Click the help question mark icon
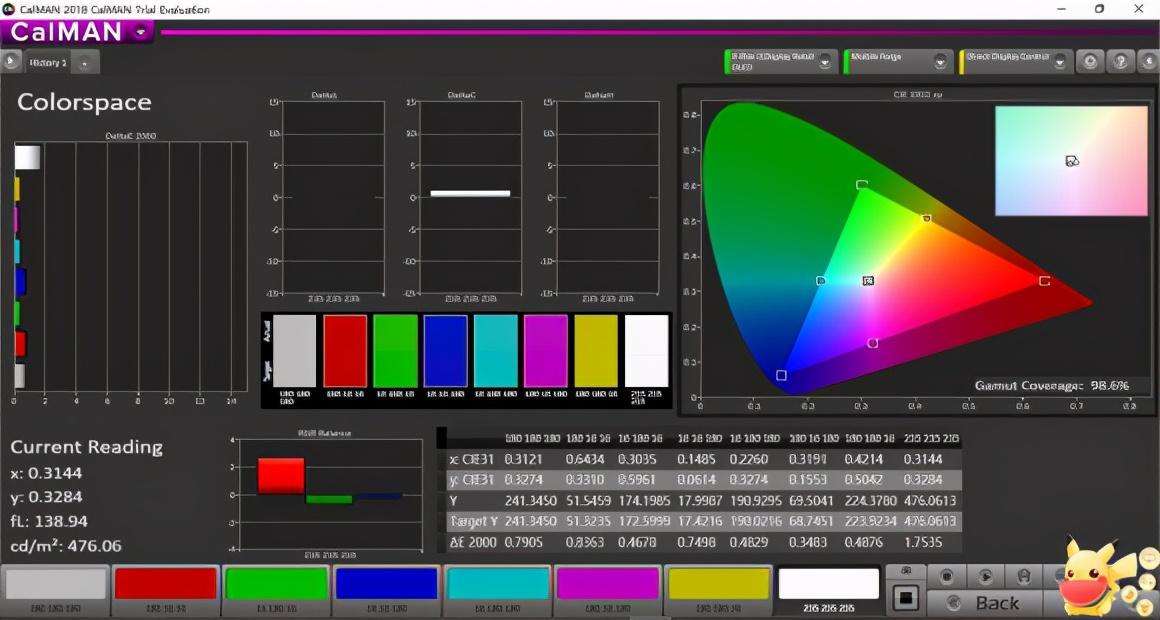The height and width of the screenshot is (620, 1160). pyautogui.click(x=1121, y=62)
